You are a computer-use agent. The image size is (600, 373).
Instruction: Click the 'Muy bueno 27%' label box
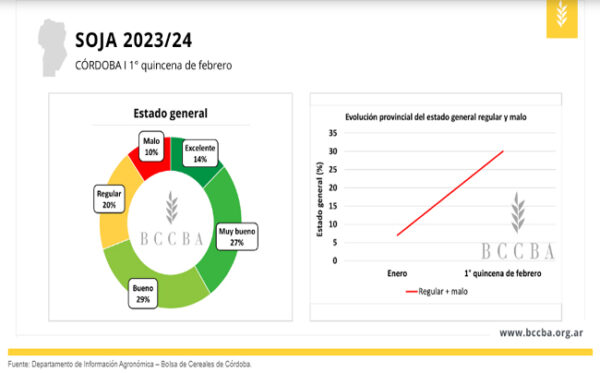[237, 236]
